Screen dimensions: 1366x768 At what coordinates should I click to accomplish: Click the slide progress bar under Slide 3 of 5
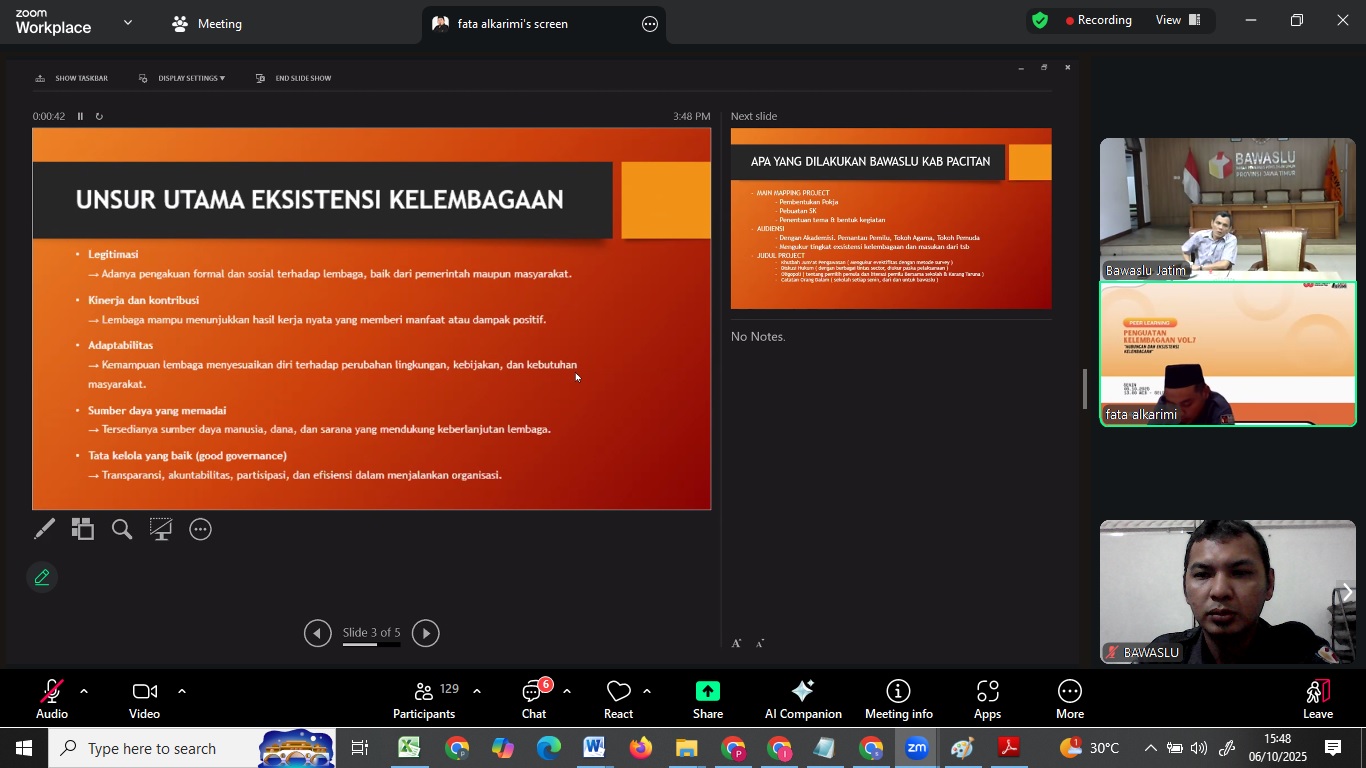371,645
